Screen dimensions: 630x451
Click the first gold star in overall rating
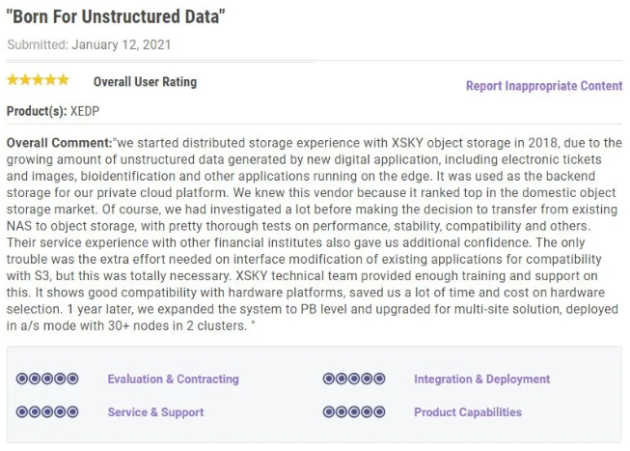13,80
